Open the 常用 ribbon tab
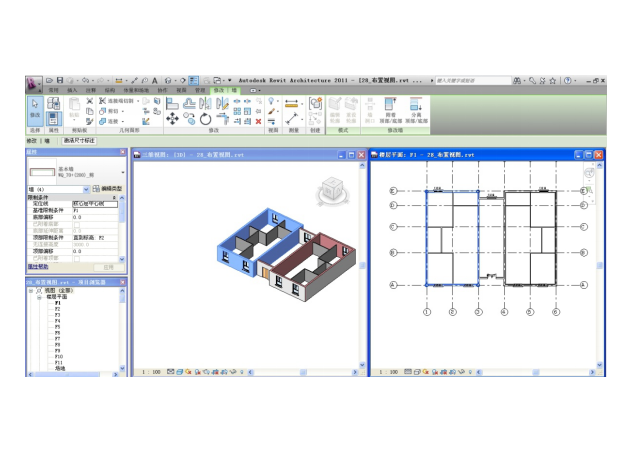 click(x=54, y=90)
